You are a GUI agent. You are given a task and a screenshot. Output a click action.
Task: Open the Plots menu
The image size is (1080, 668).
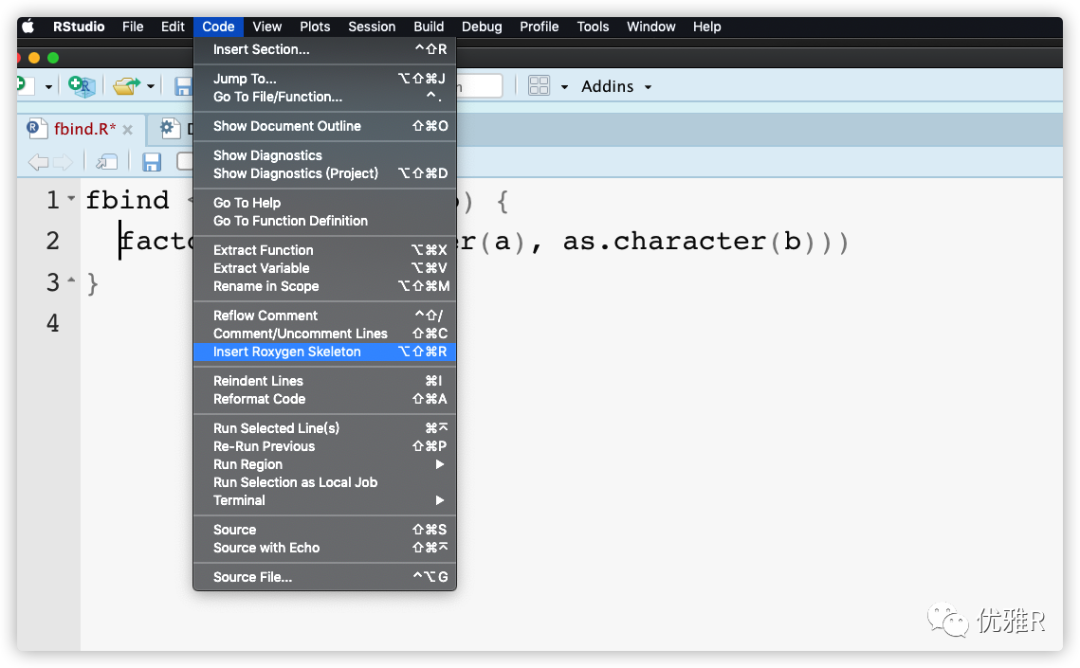pyautogui.click(x=315, y=27)
